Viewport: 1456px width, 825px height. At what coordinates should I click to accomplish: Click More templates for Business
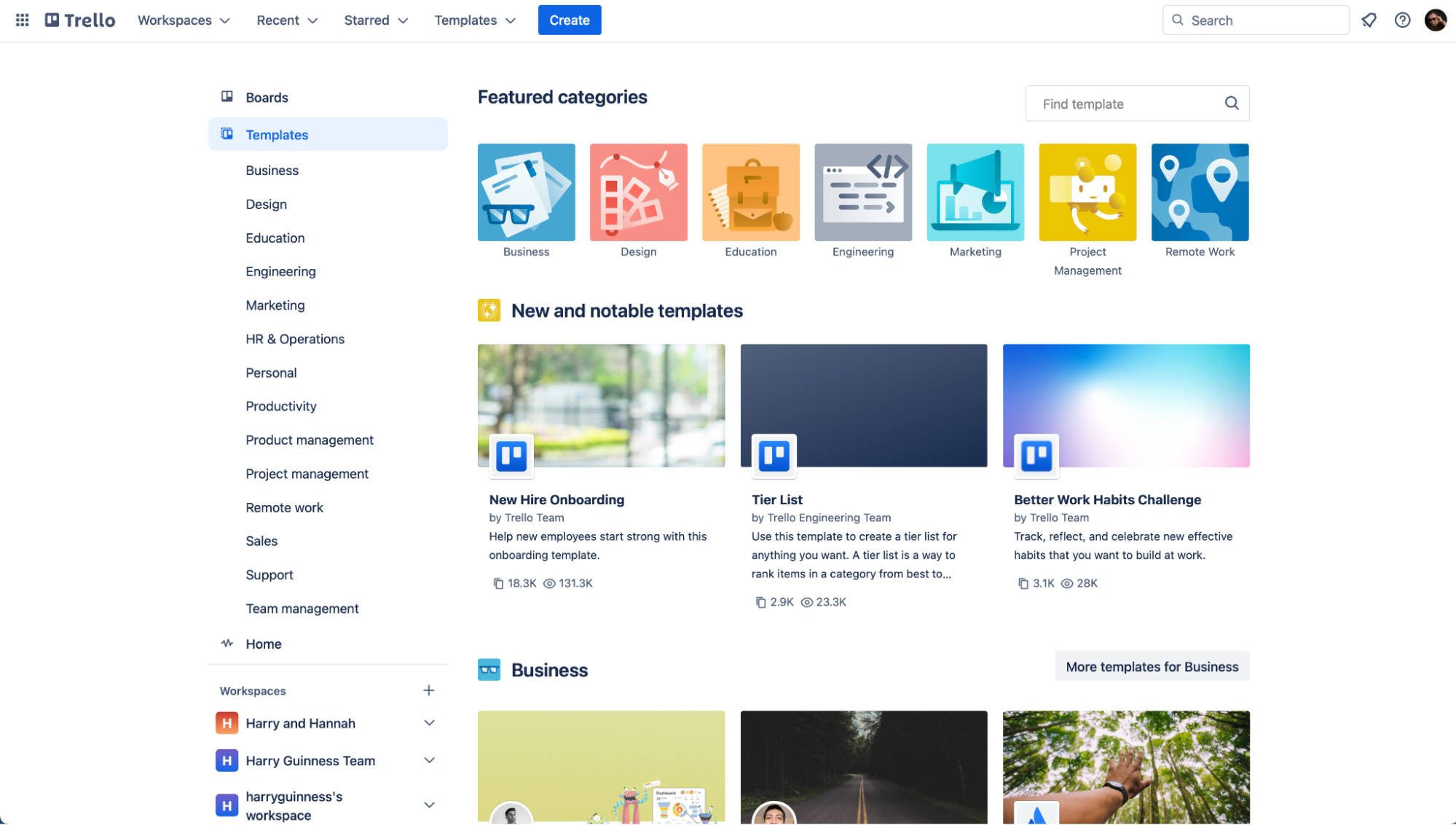1152,666
